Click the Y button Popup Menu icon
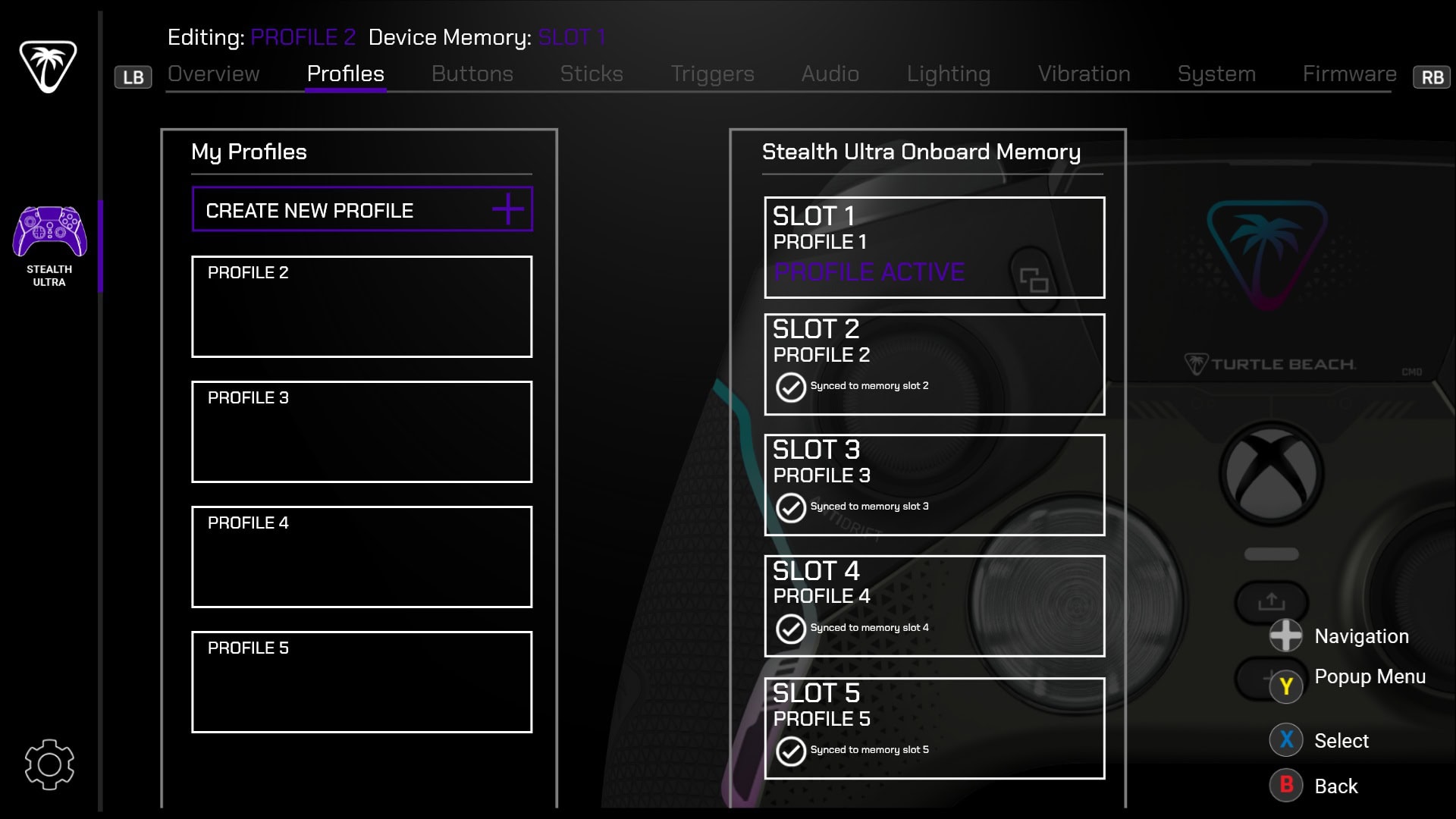The height and width of the screenshot is (819, 1456). pyautogui.click(x=1286, y=686)
